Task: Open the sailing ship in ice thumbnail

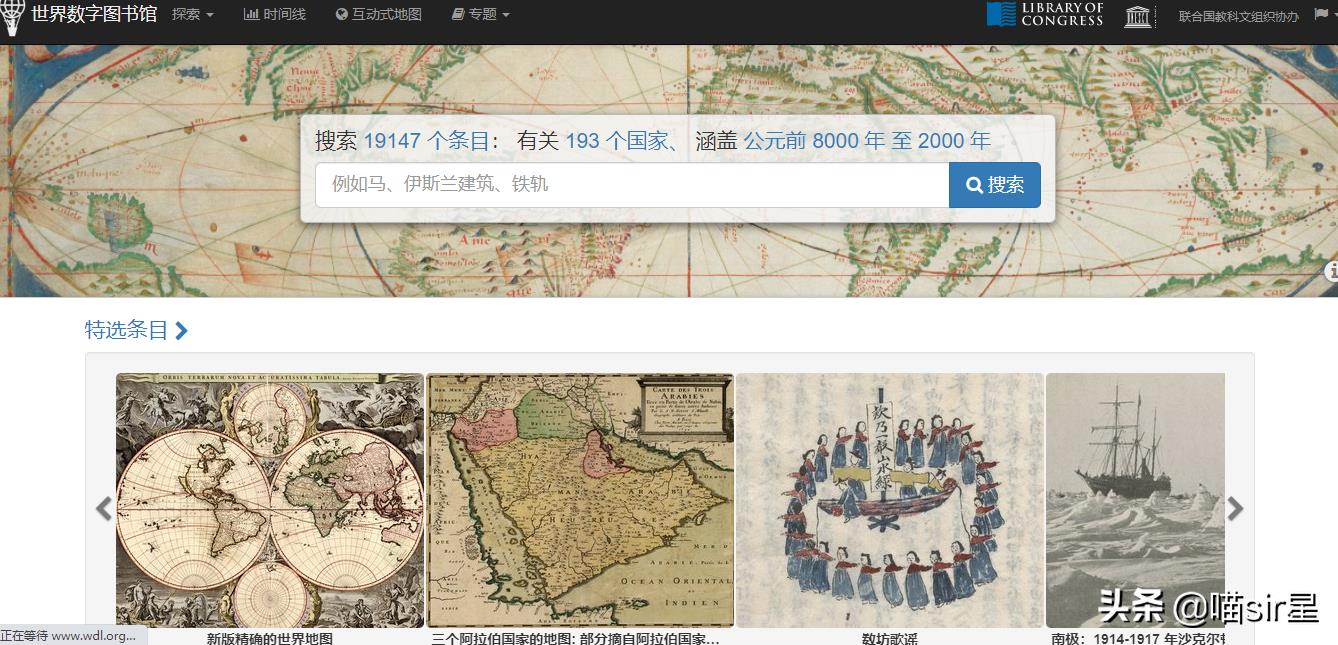Action: (x=1135, y=500)
